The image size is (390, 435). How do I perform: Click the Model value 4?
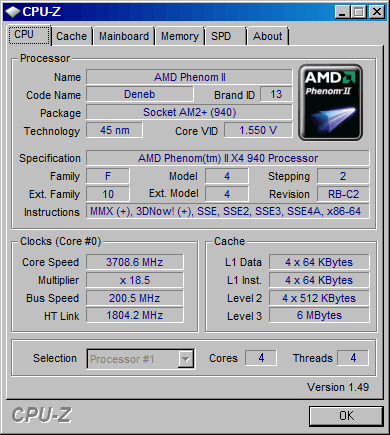coord(227,176)
